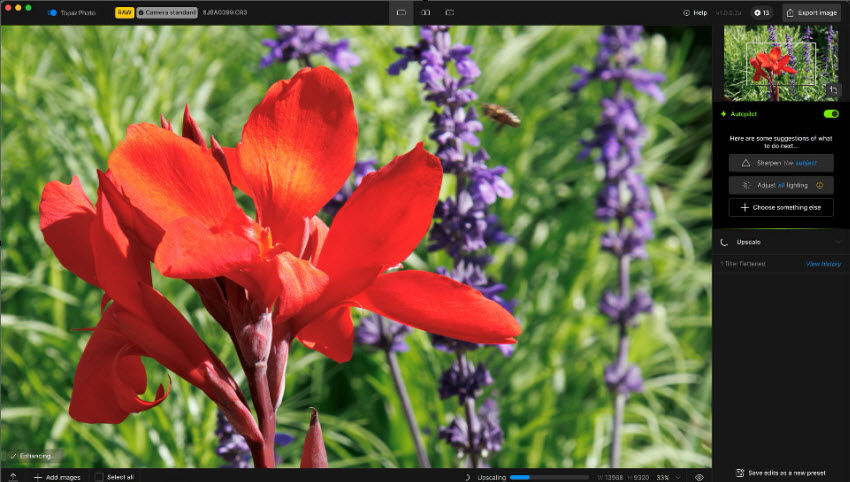Viewport: 850px width, 482px height.
Task: Open the Camera standard profile selector
Action: click(x=167, y=12)
